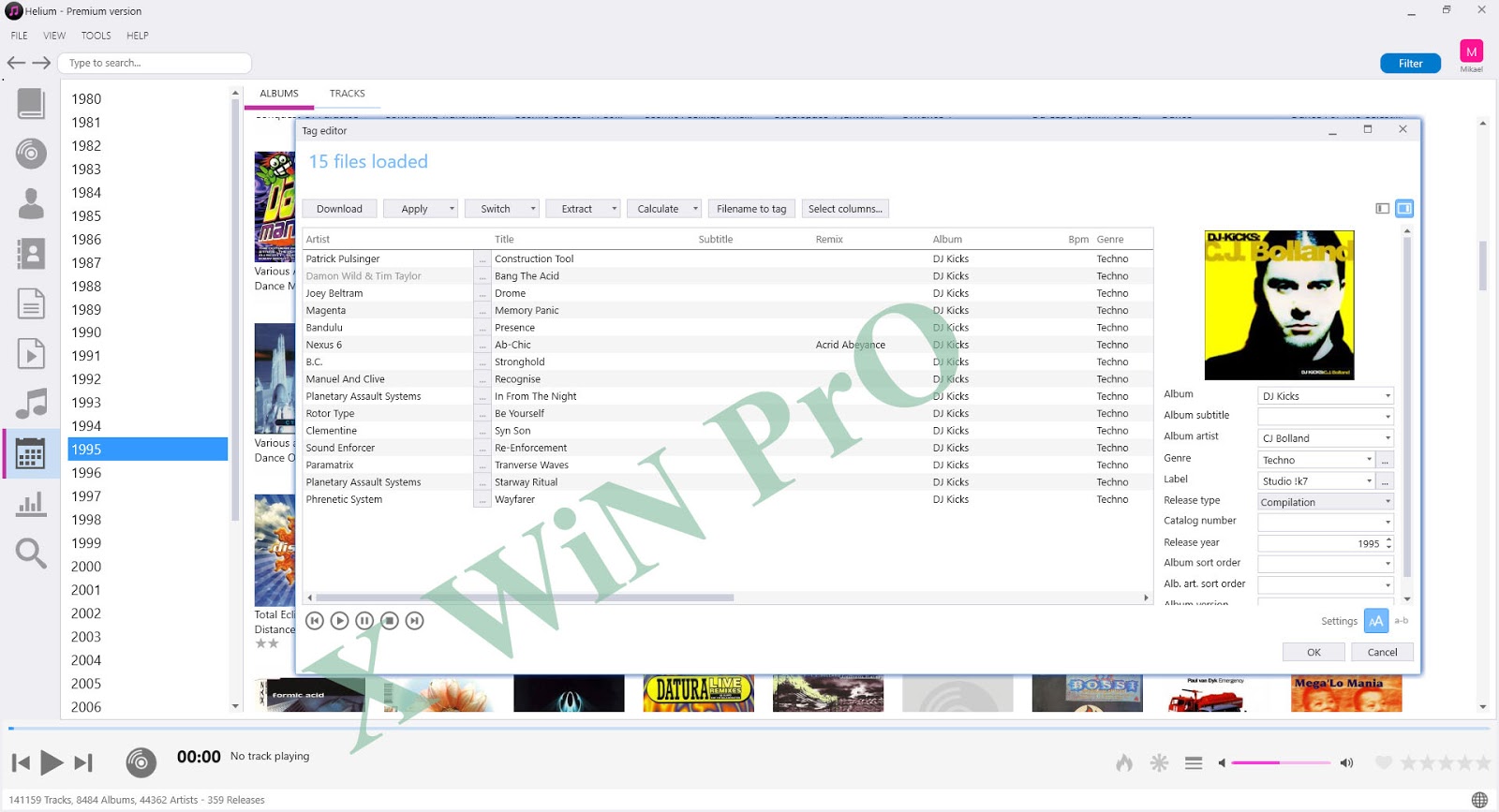Go back with the left arrow
The height and width of the screenshot is (812, 1499).
pyautogui.click(x=17, y=63)
